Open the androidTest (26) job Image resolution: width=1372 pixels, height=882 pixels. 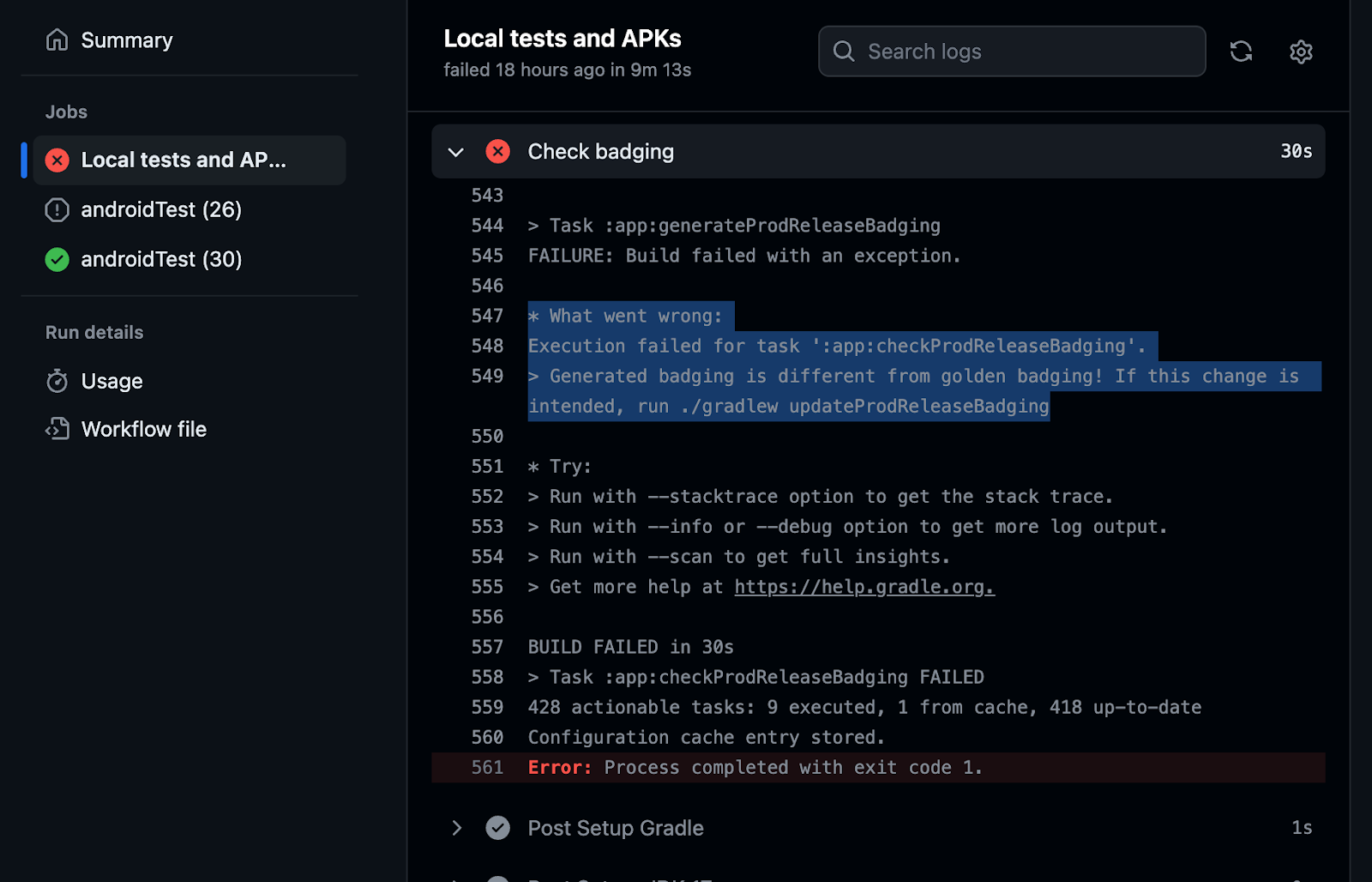tap(161, 209)
